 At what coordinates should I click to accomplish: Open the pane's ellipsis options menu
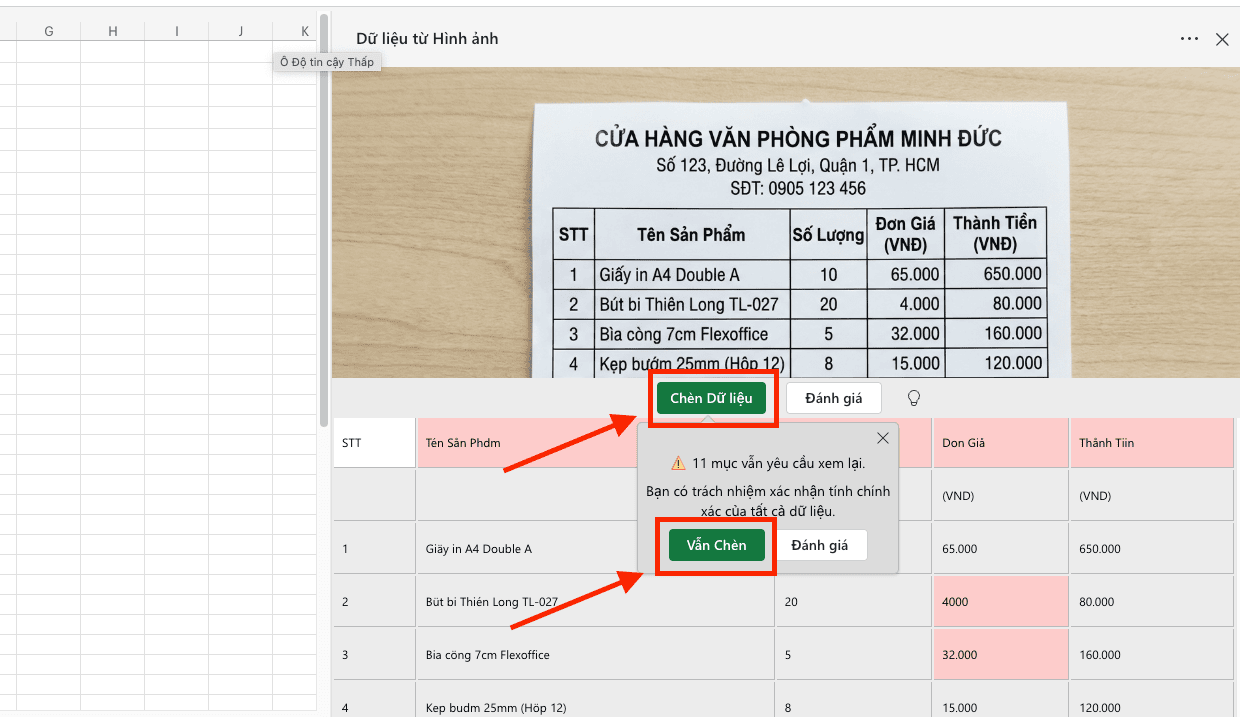(1189, 39)
